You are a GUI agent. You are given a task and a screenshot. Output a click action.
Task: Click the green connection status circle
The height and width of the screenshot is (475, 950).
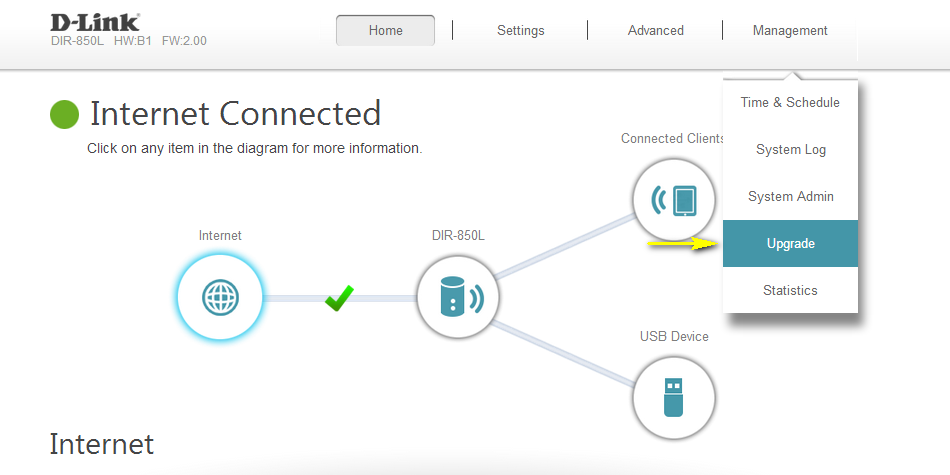click(64, 114)
